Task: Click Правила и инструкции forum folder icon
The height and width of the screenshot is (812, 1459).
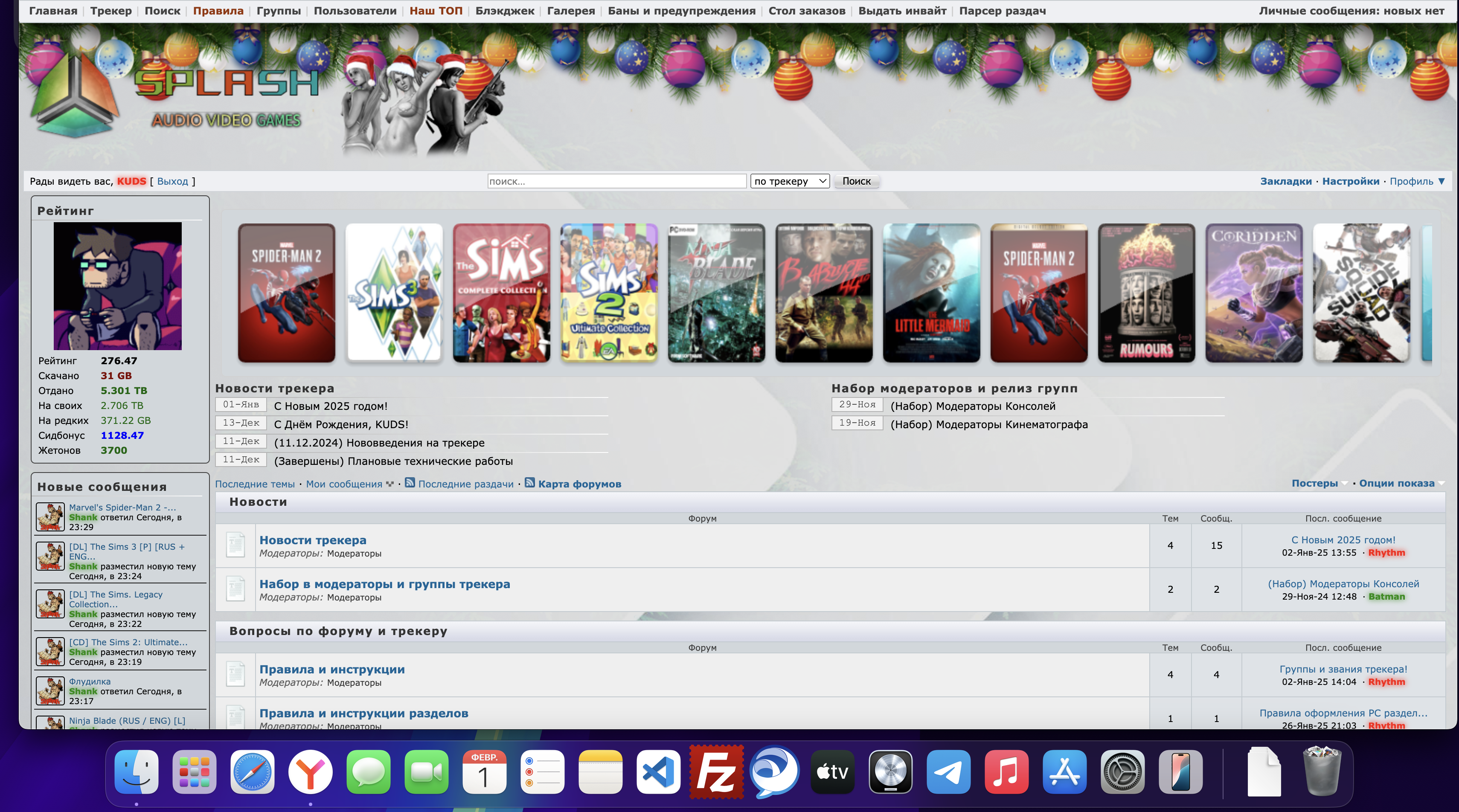Action: click(x=235, y=674)
